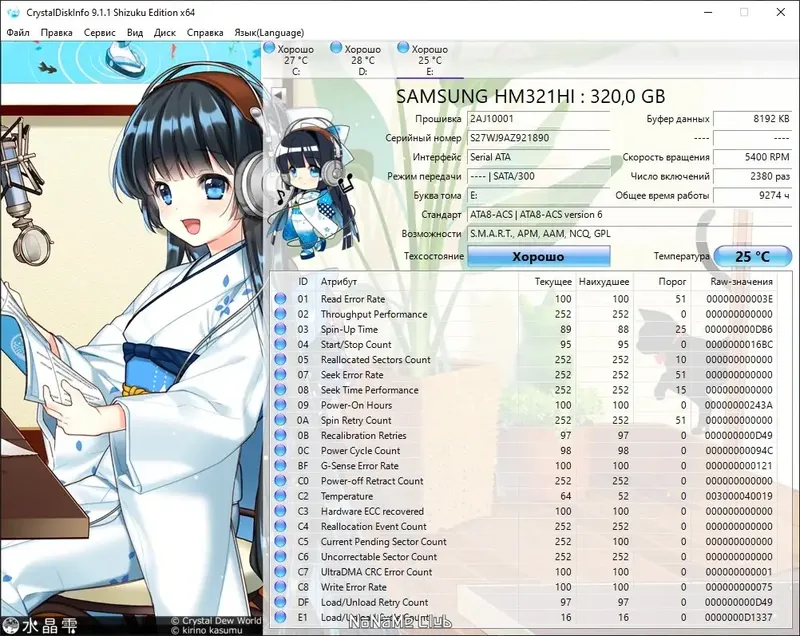Click status icon of Write Error Rate row
Viewport: 800px width, 636px height.
pos(280,587)
